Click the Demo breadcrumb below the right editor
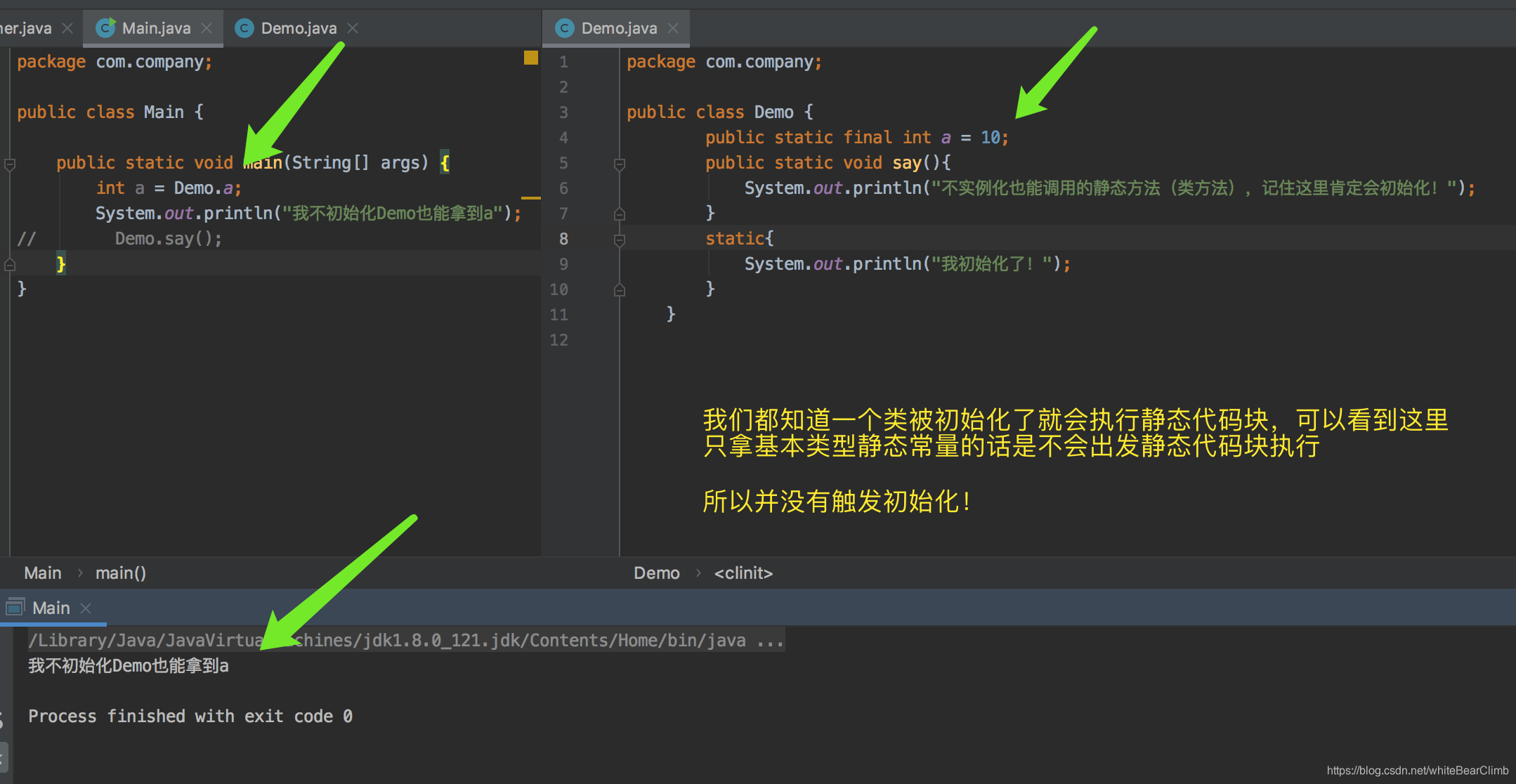 tap(656, 573)
